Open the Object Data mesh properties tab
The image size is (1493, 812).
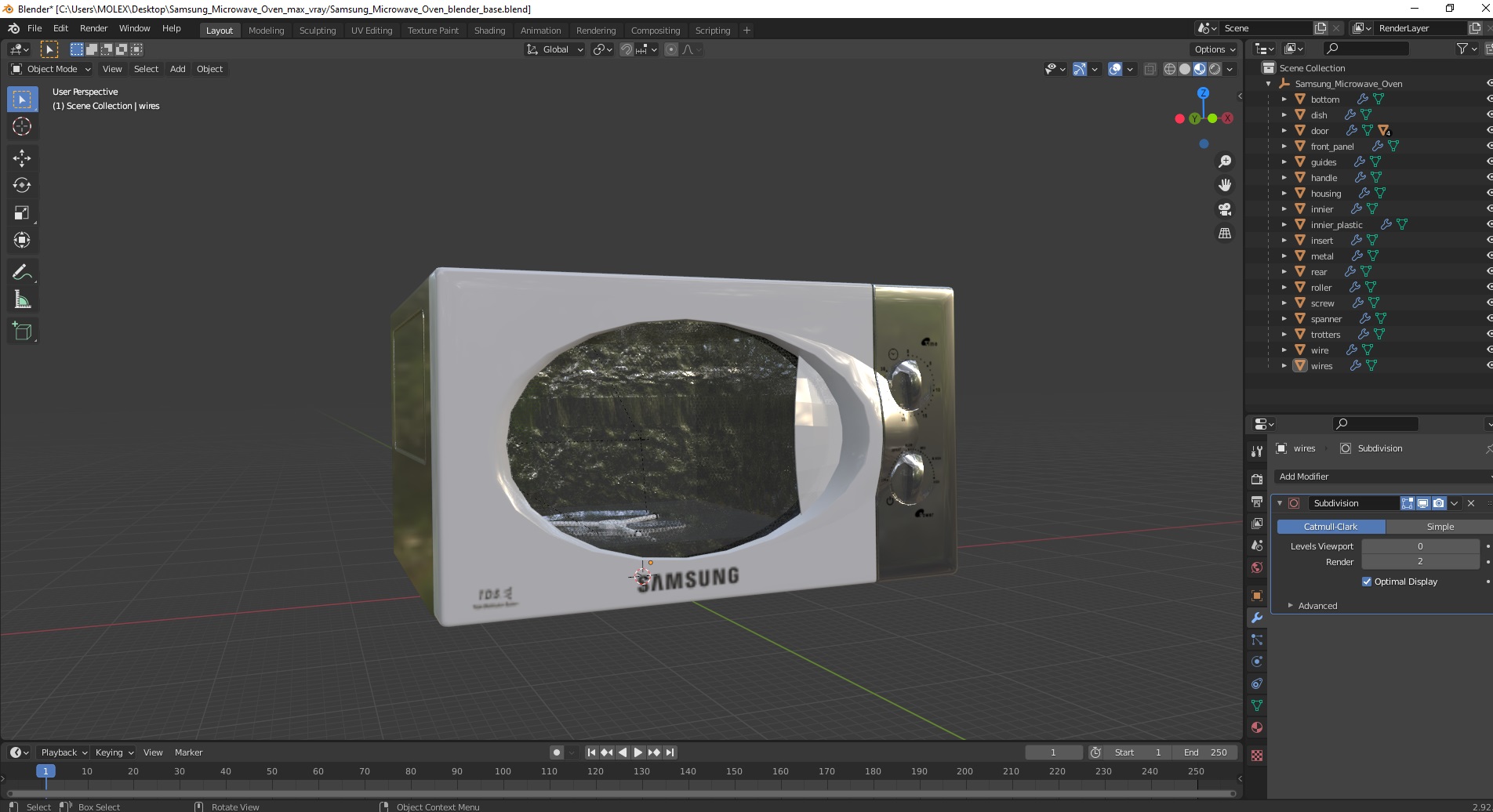point(1257,705)
